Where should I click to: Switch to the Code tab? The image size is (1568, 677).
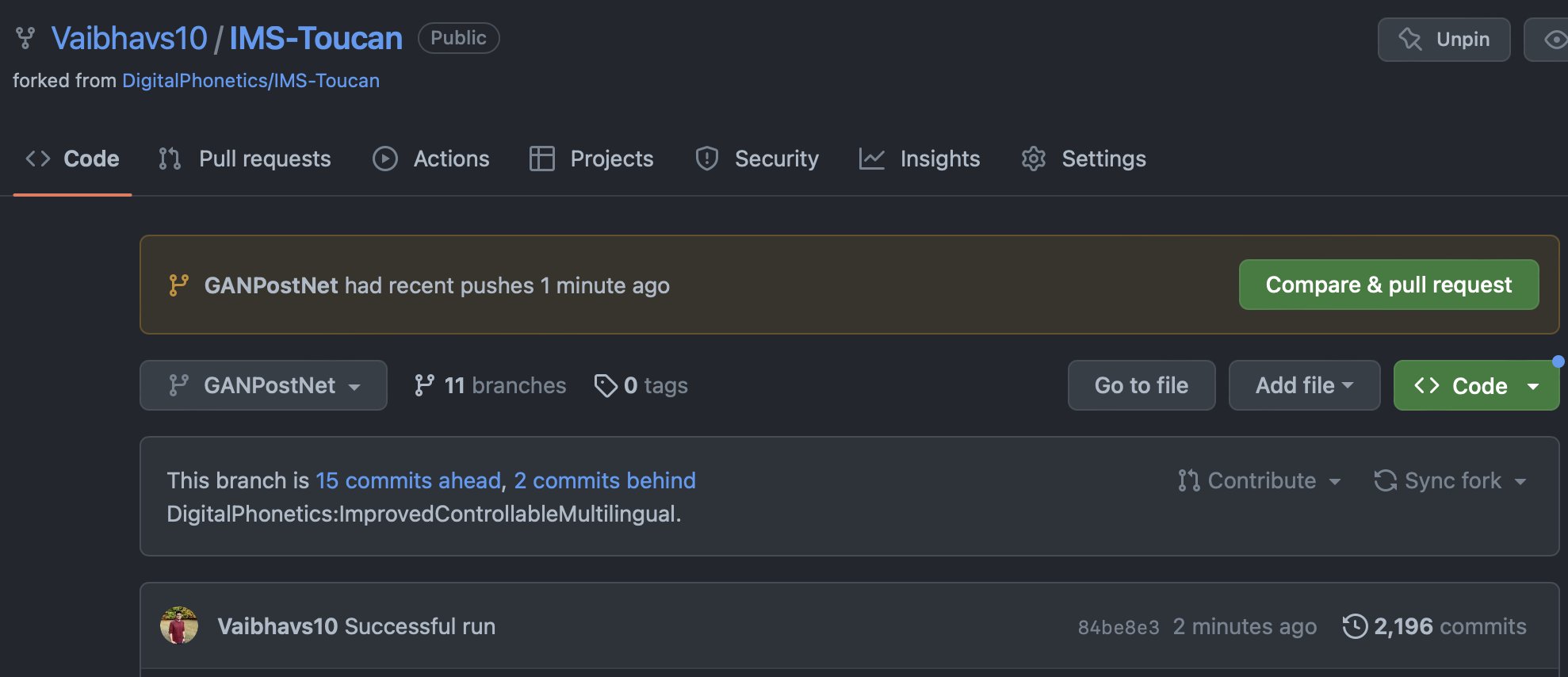click(x=72, y=159)
